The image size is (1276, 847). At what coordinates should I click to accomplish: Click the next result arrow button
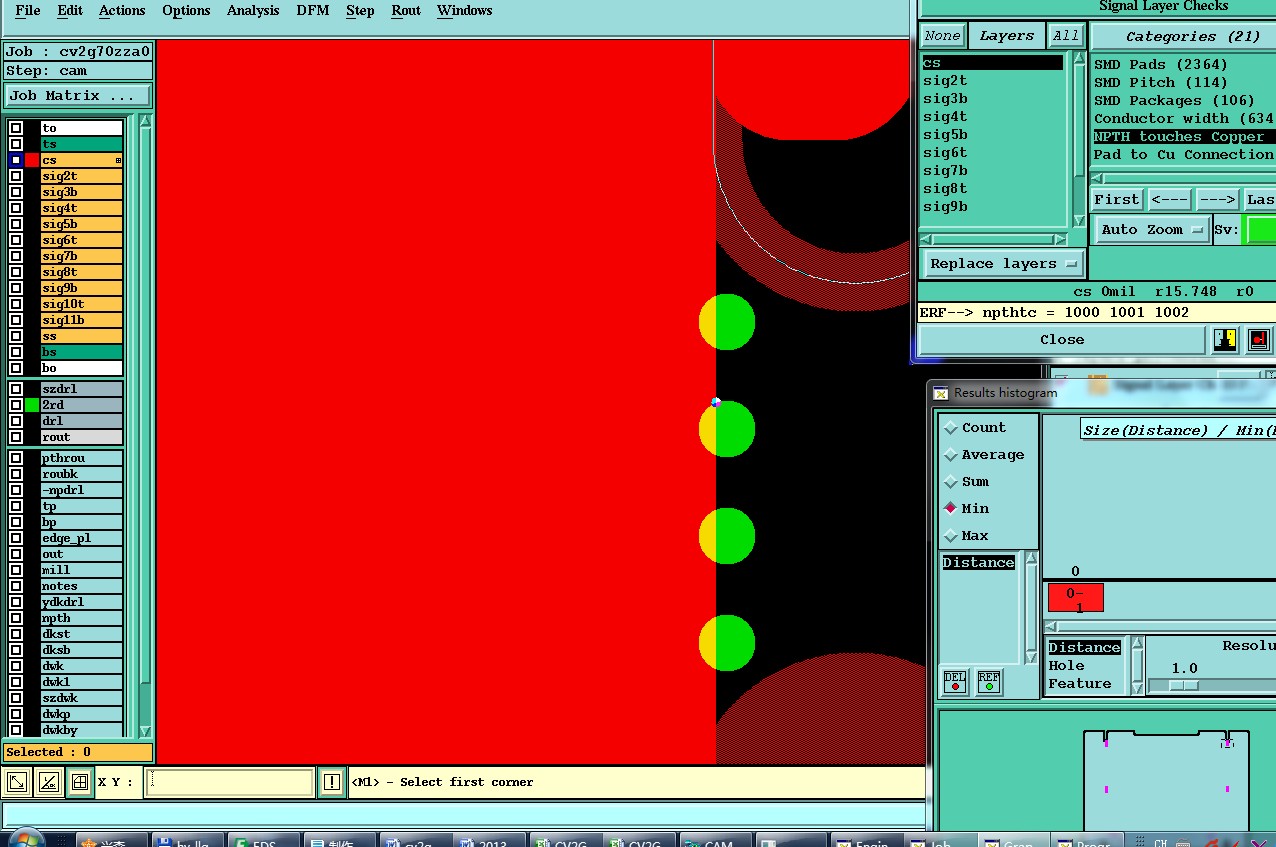1217,199
